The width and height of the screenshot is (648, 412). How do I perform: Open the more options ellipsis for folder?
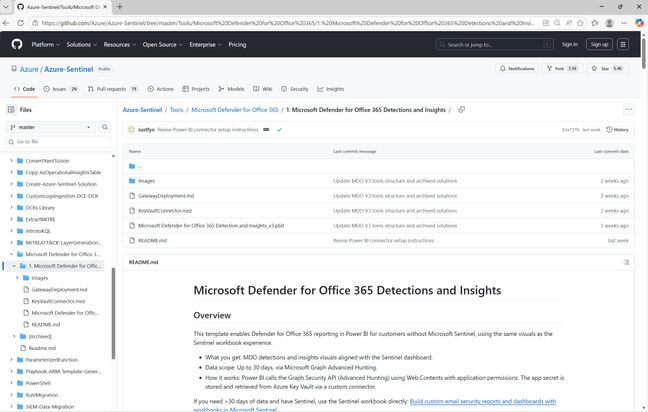click(x=629, y=110)
